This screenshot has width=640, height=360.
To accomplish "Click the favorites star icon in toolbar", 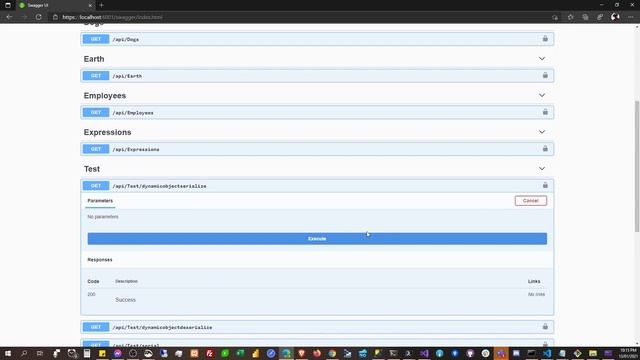I will pyautogui.click(x=571, y=17).
